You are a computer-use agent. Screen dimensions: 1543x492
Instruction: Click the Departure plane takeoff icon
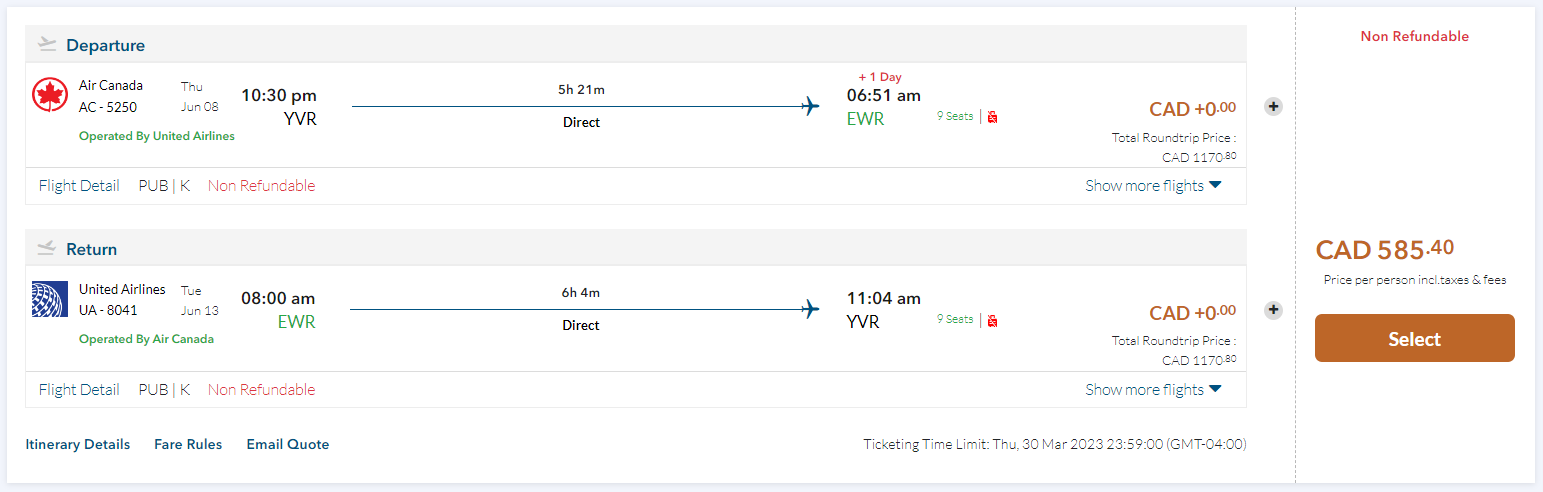click(x=47, y=44)
